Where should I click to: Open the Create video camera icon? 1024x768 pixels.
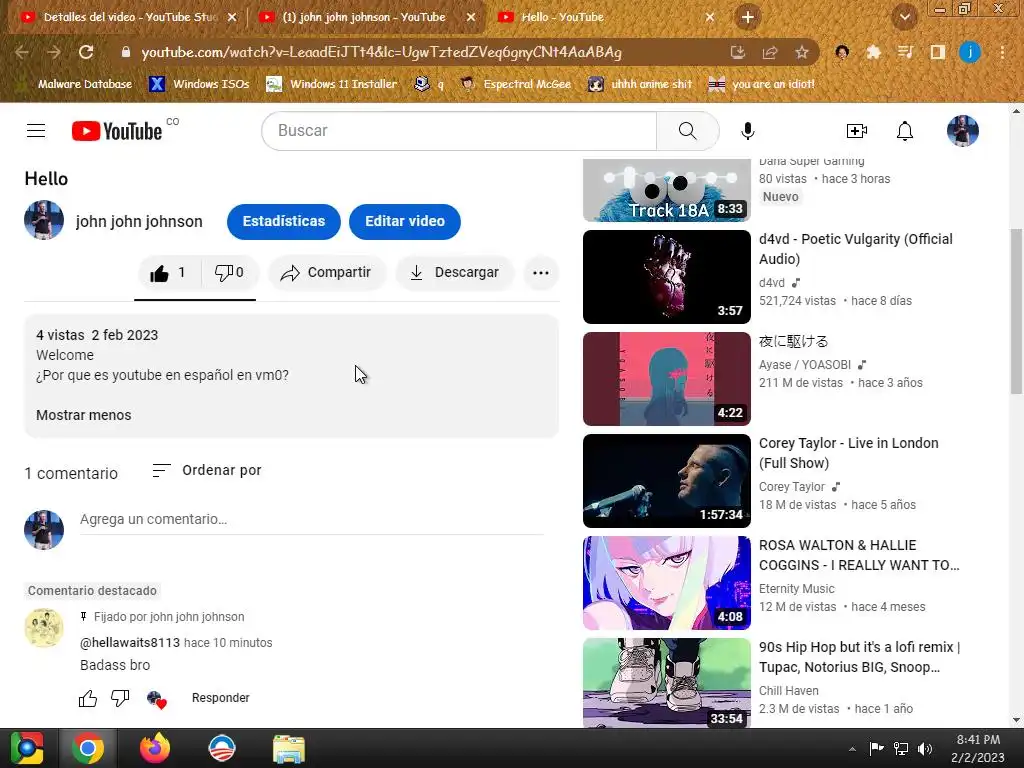857,131
